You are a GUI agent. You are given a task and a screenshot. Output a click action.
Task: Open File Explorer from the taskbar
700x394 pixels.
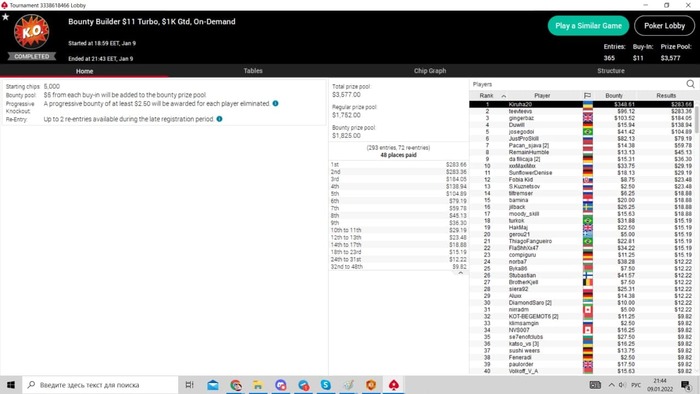coord(258,385)
